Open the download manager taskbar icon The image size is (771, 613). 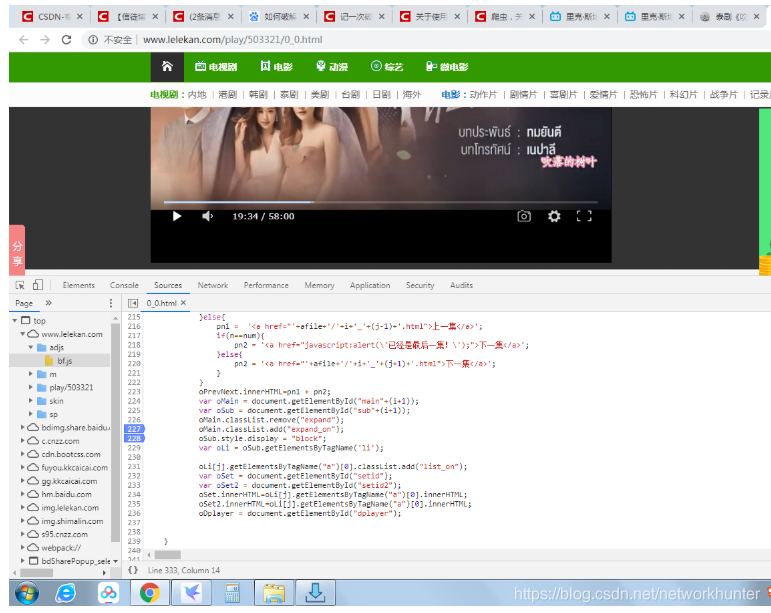point(315,593)
